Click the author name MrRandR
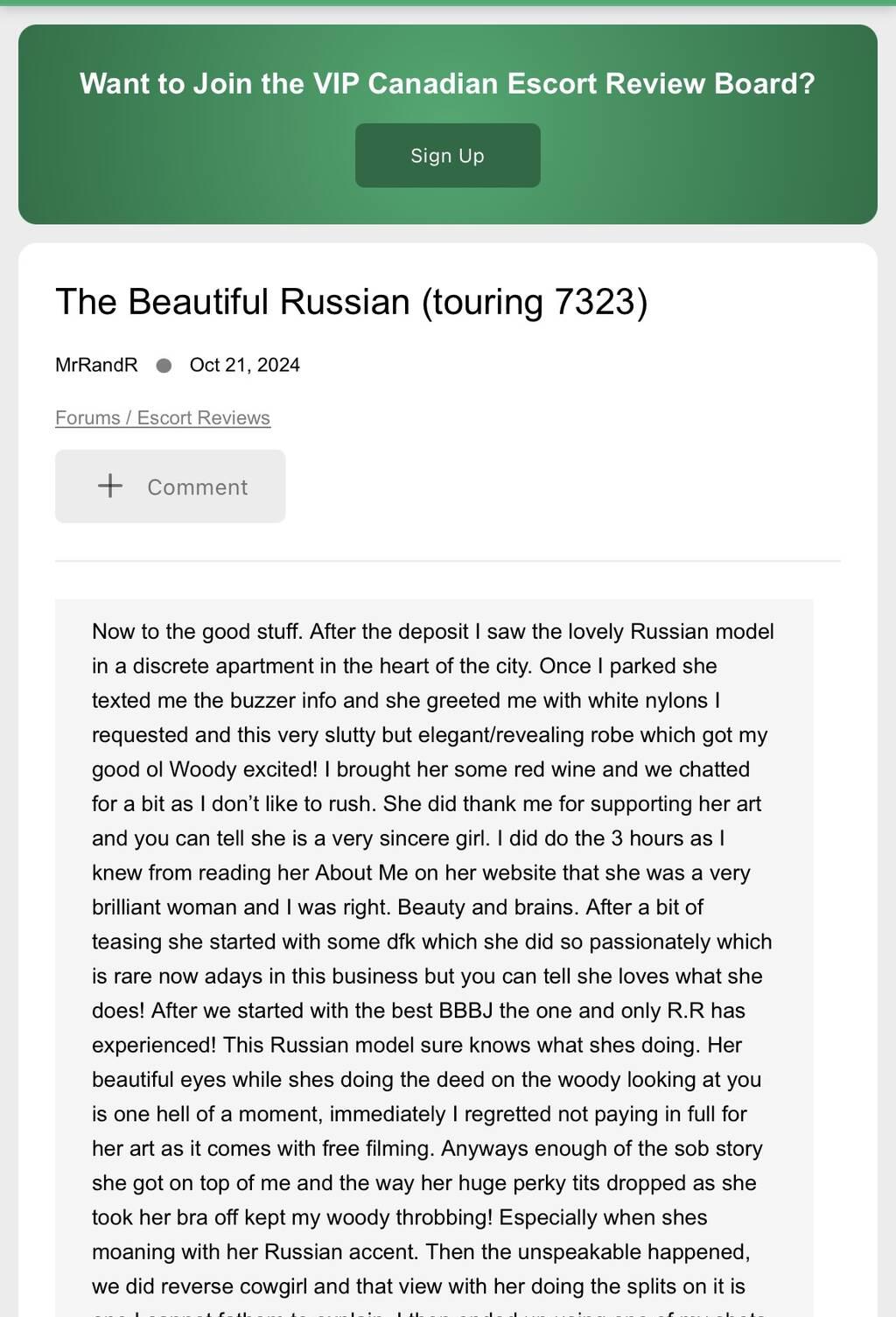The width and height of the screenshot is (896, 1317). [x=96, y=365]
